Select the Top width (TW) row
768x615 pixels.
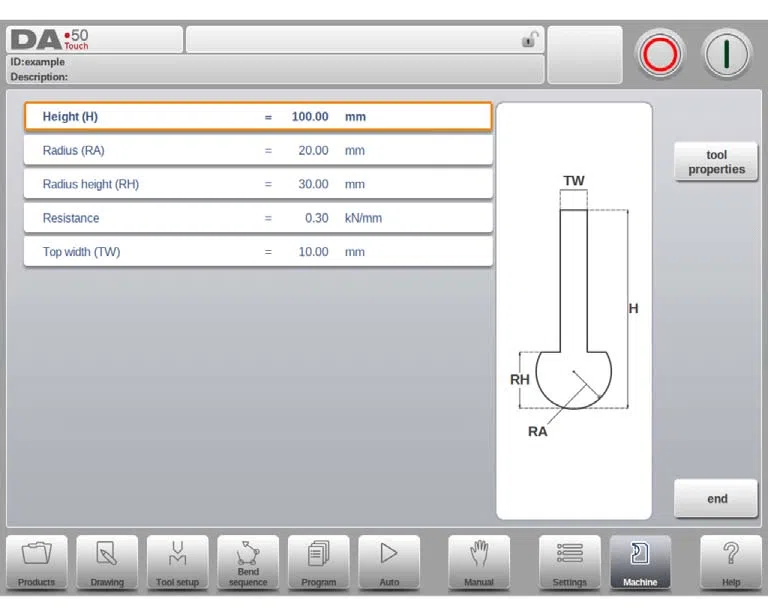point(258,252)
